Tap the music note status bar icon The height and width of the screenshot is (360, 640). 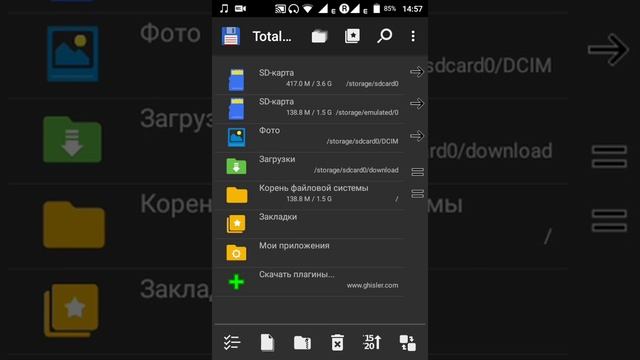[x=224, y=9]
